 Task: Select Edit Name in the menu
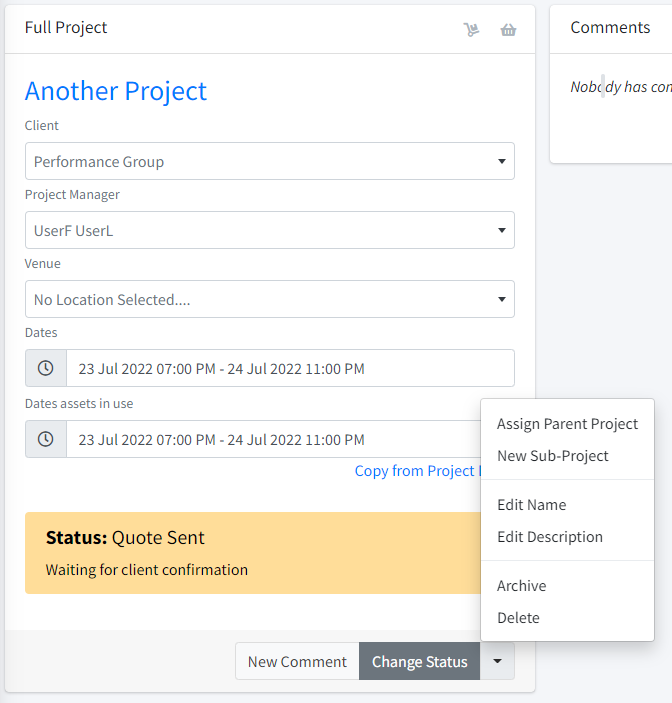coord(531,505)
